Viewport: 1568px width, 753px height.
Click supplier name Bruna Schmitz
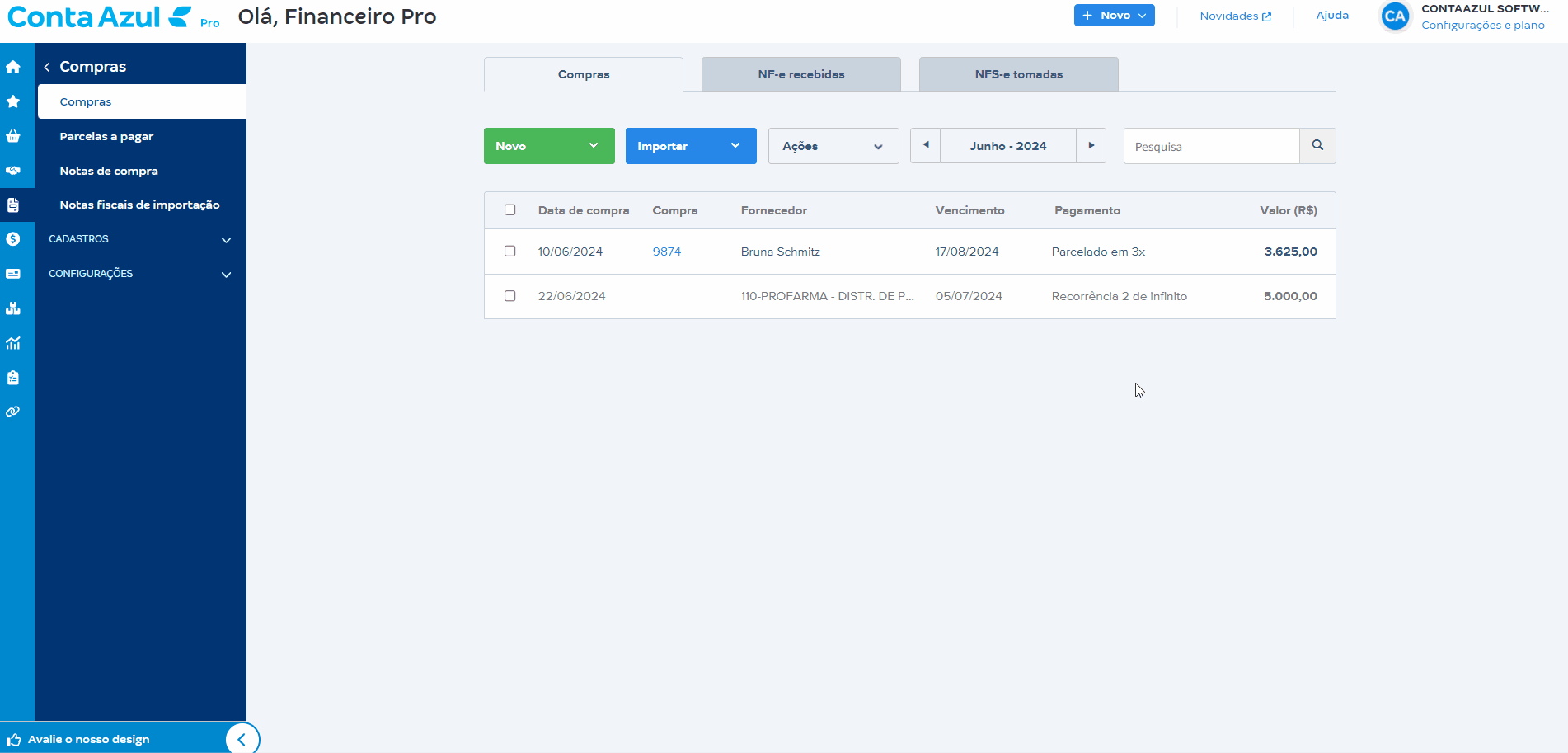(x=781, y=252)
